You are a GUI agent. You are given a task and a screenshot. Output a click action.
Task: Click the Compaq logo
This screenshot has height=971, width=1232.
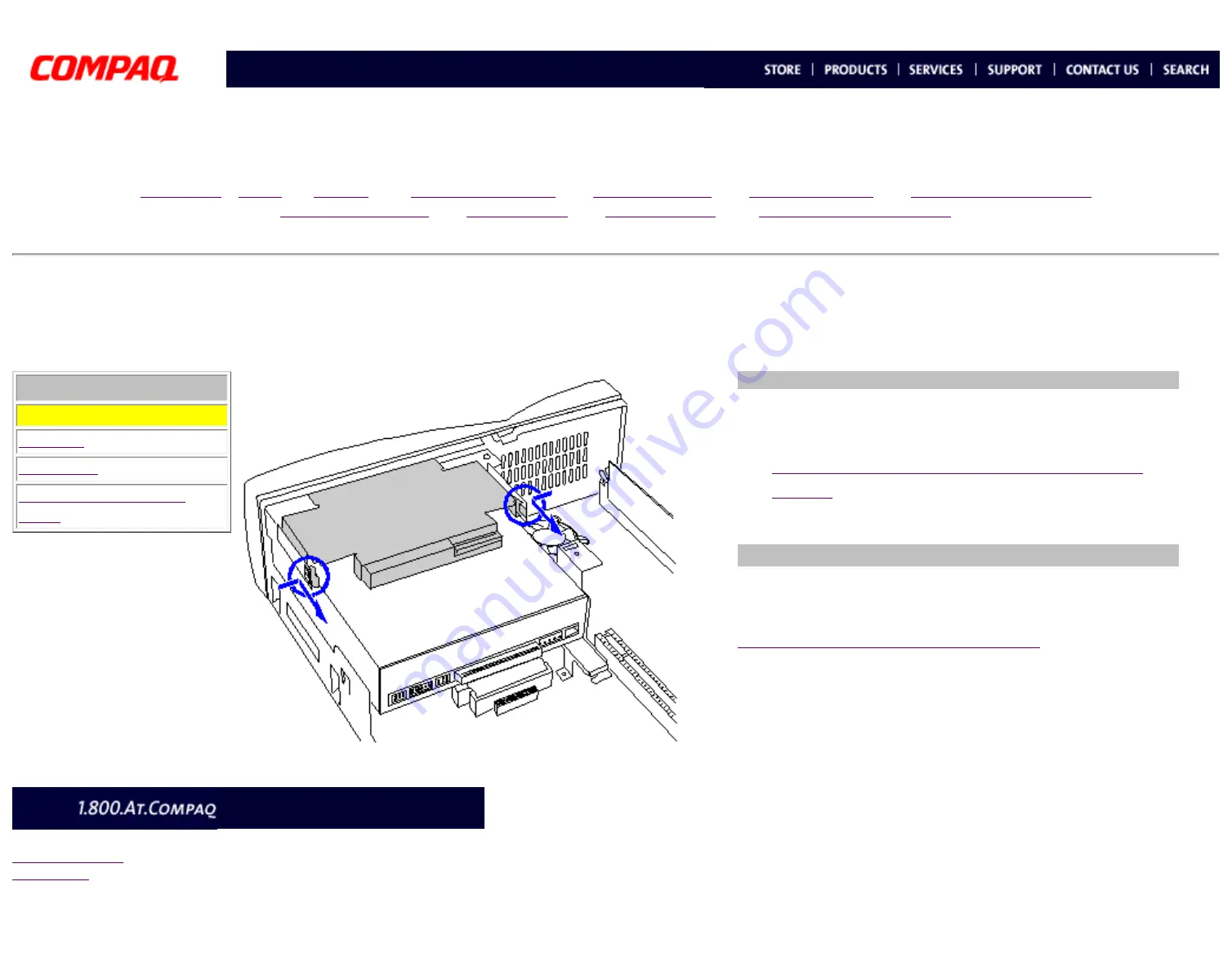(x=104, y=69)
